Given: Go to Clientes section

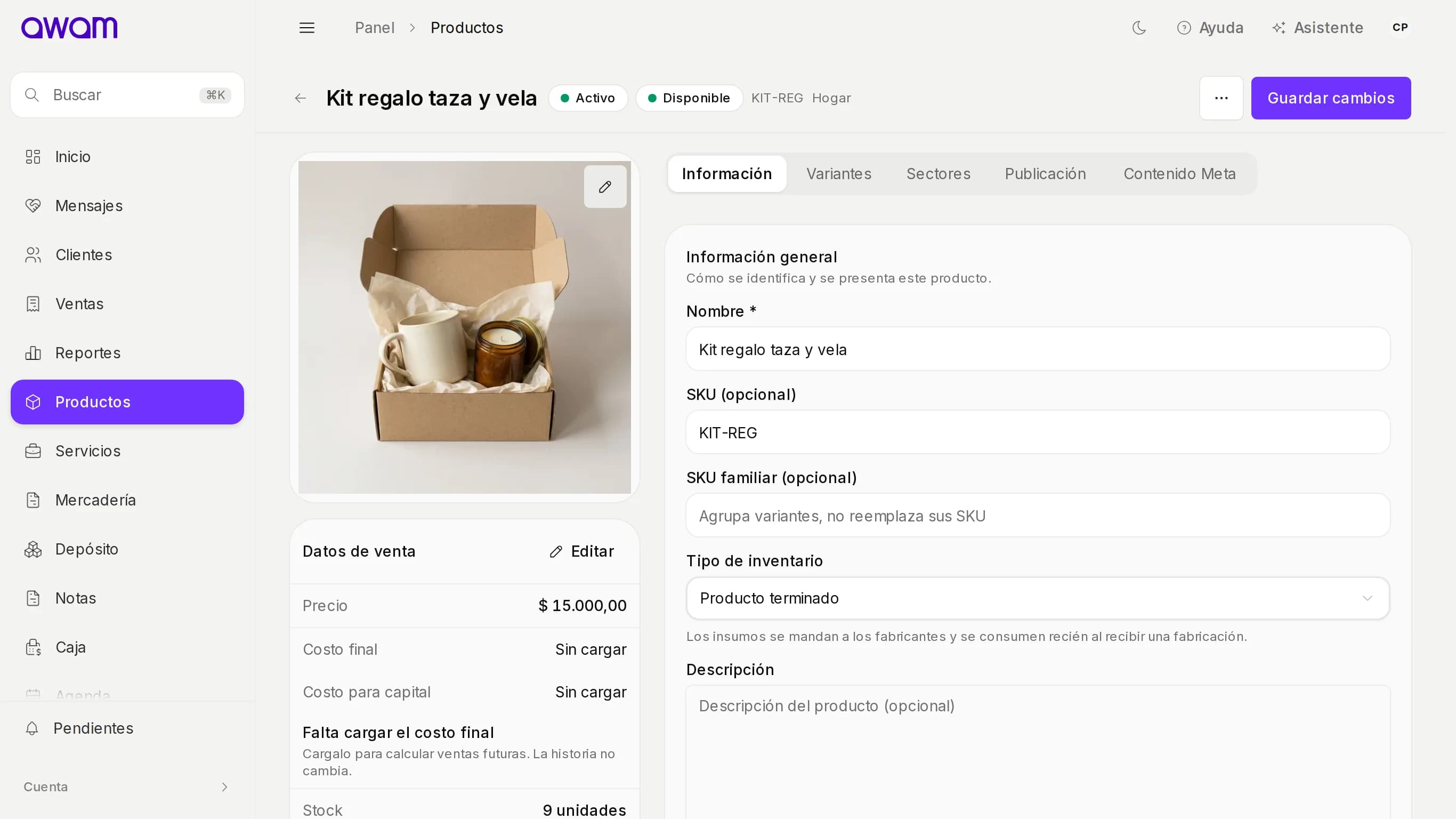Looking at the screenshot, I should pyautogui.click(x=127, y=255).
